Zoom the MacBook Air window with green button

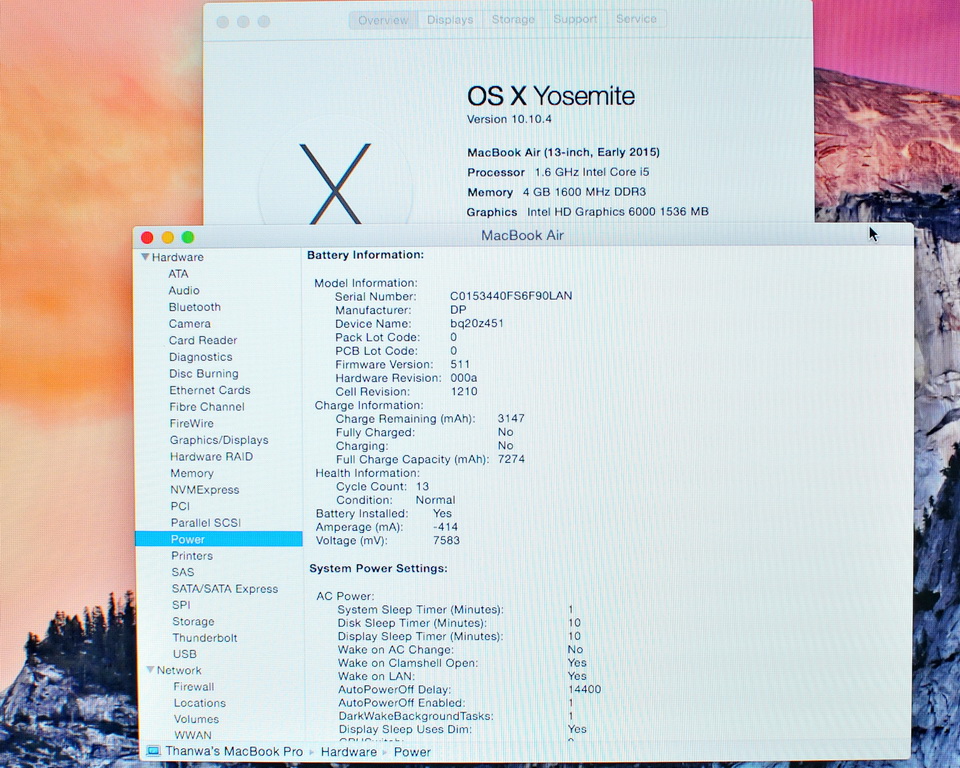coord(188,237)
